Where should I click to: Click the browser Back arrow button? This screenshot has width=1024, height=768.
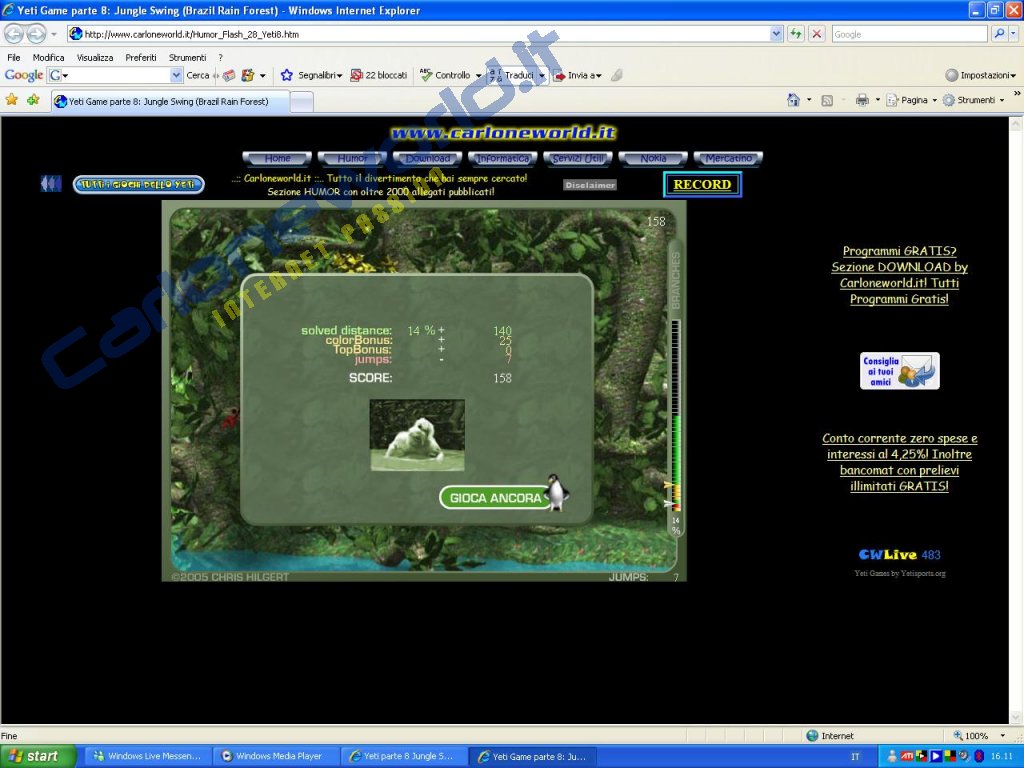tap(14, 33)
